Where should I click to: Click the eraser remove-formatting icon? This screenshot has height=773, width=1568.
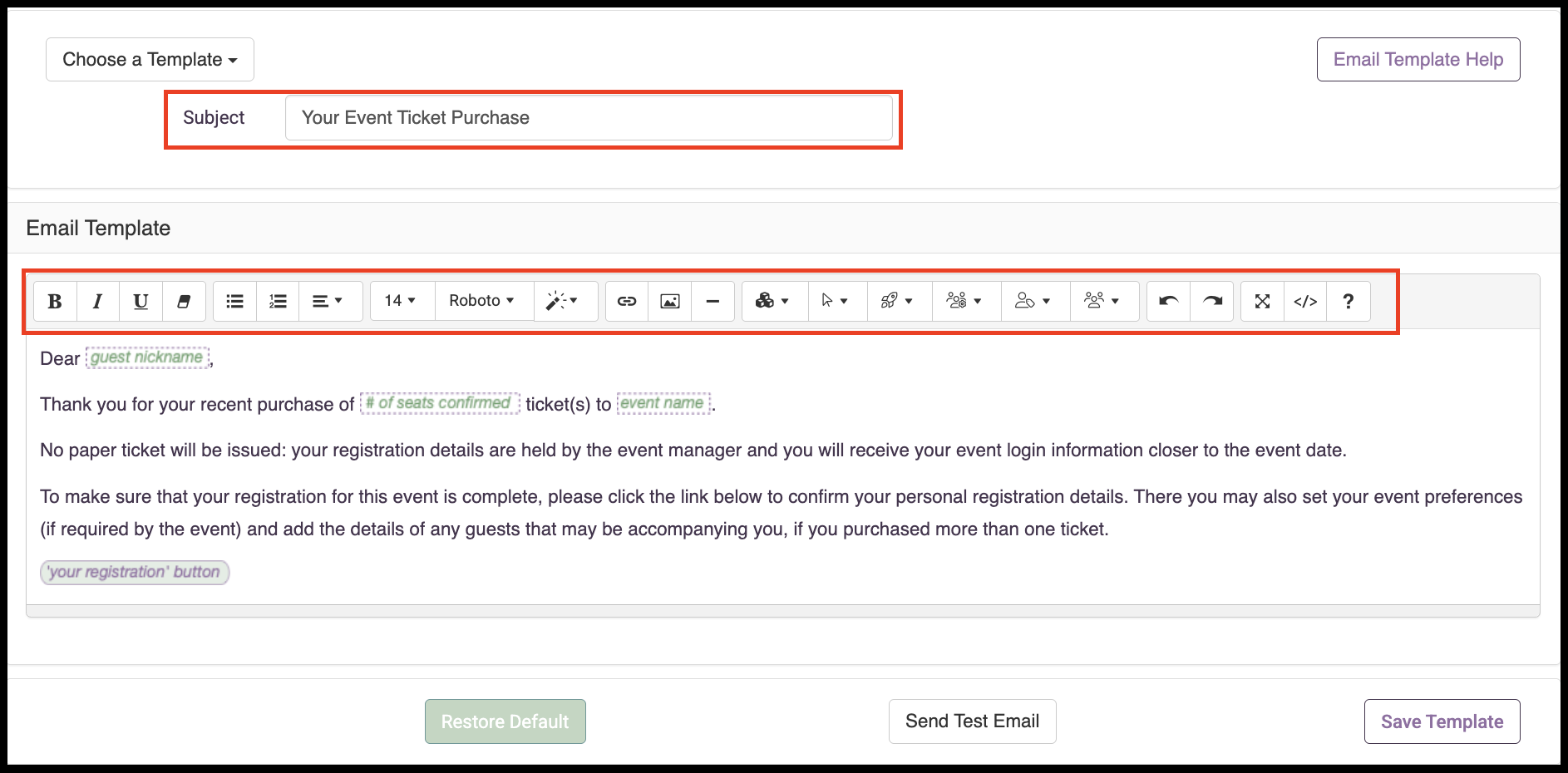pos(185,301)
